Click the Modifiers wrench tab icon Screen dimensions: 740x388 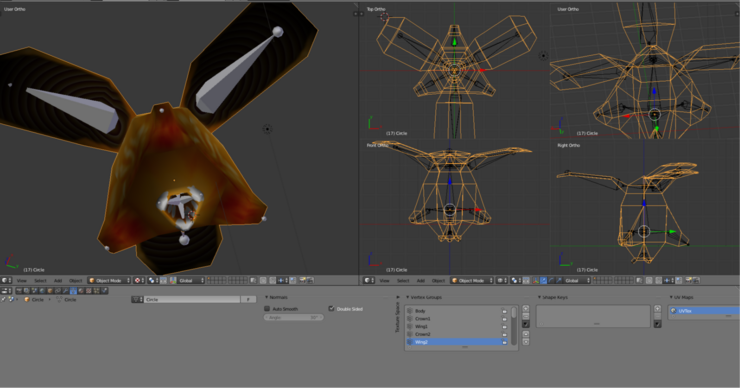tap(66, 291)
